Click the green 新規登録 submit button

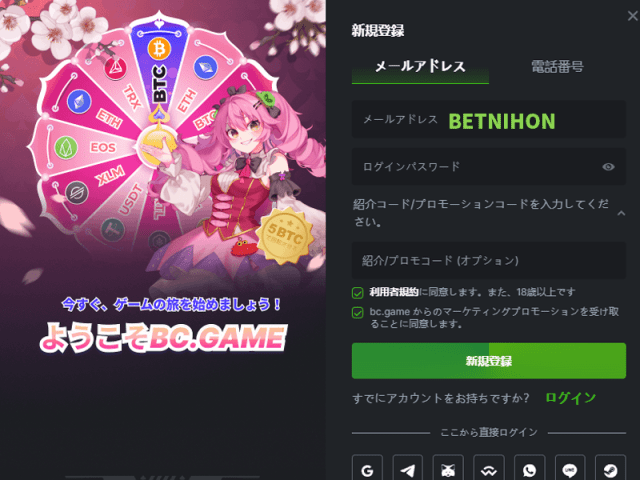pyautogui.click(x=489, y=361)
